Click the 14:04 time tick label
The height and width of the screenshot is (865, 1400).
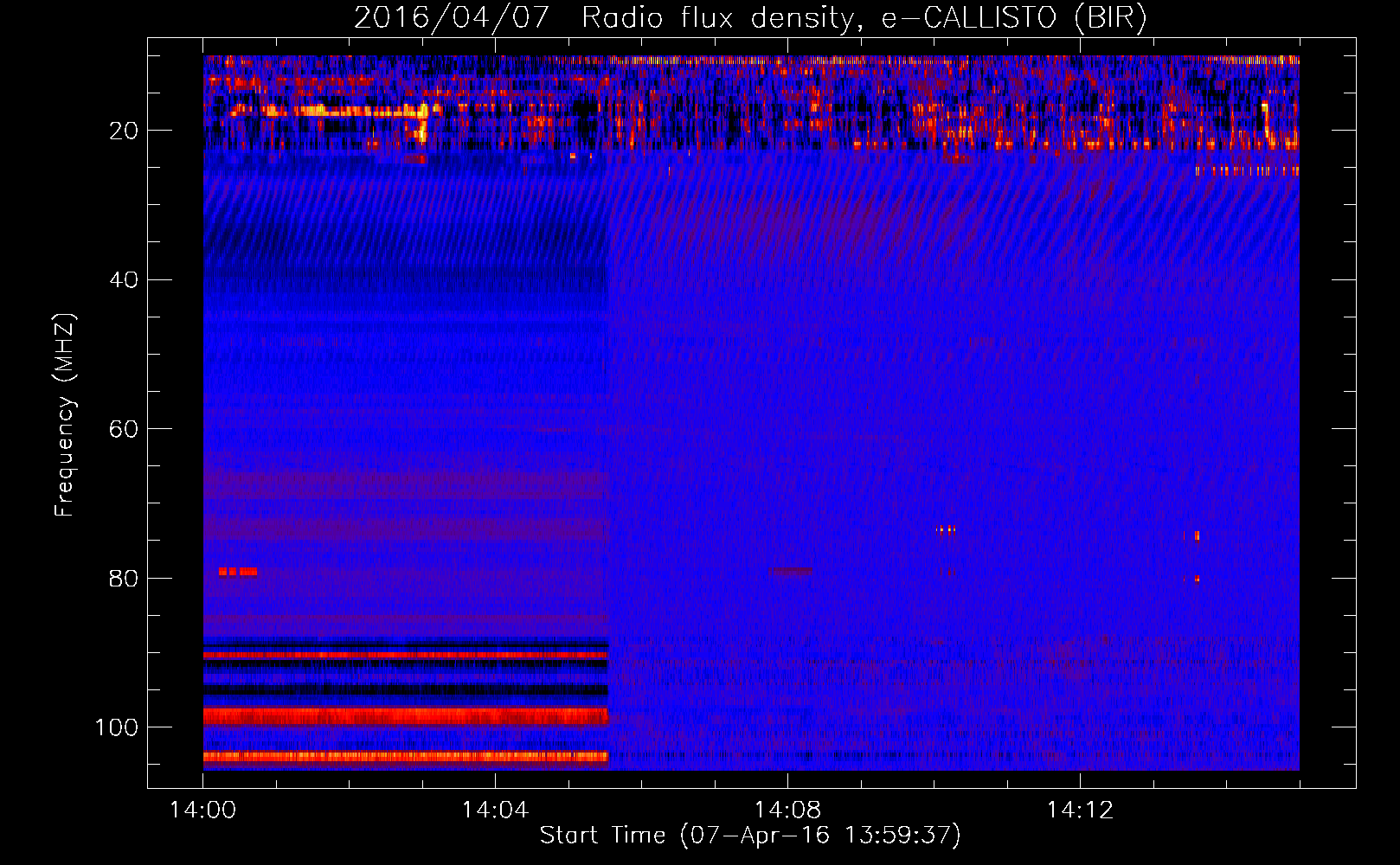pos(495,810)
